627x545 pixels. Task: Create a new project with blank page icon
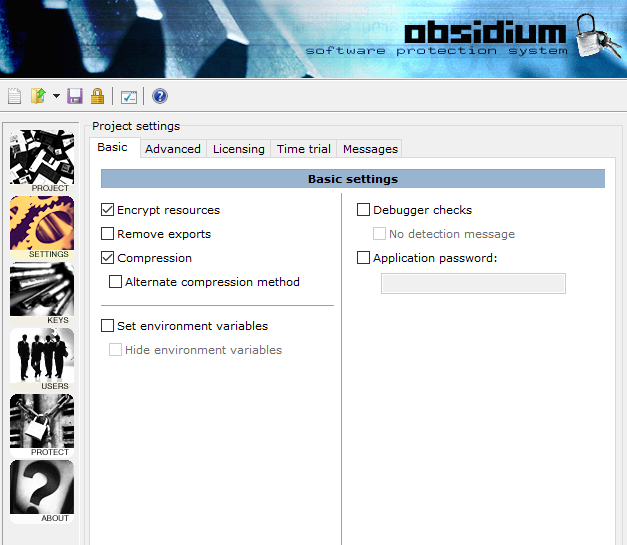pos(14,96)
